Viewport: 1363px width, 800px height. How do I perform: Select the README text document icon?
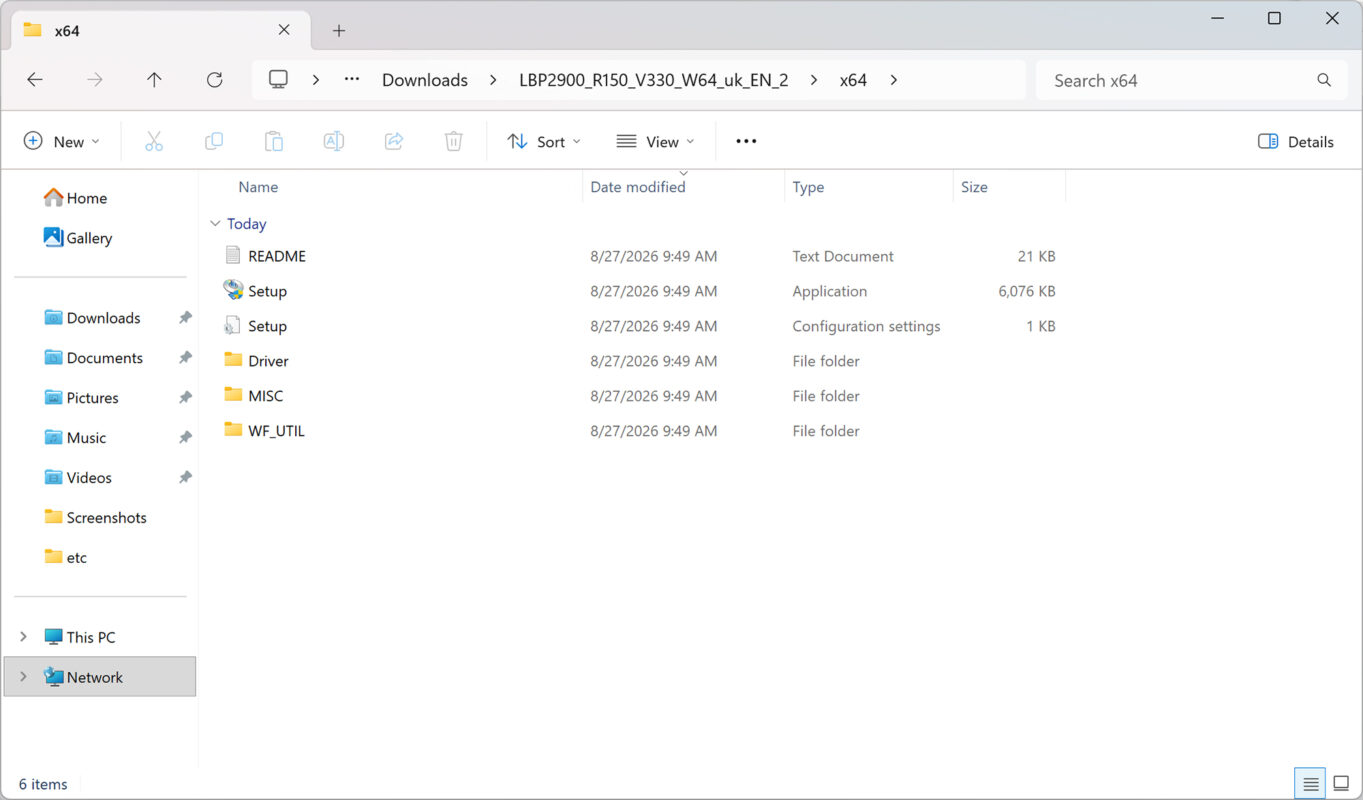(233, 256)
